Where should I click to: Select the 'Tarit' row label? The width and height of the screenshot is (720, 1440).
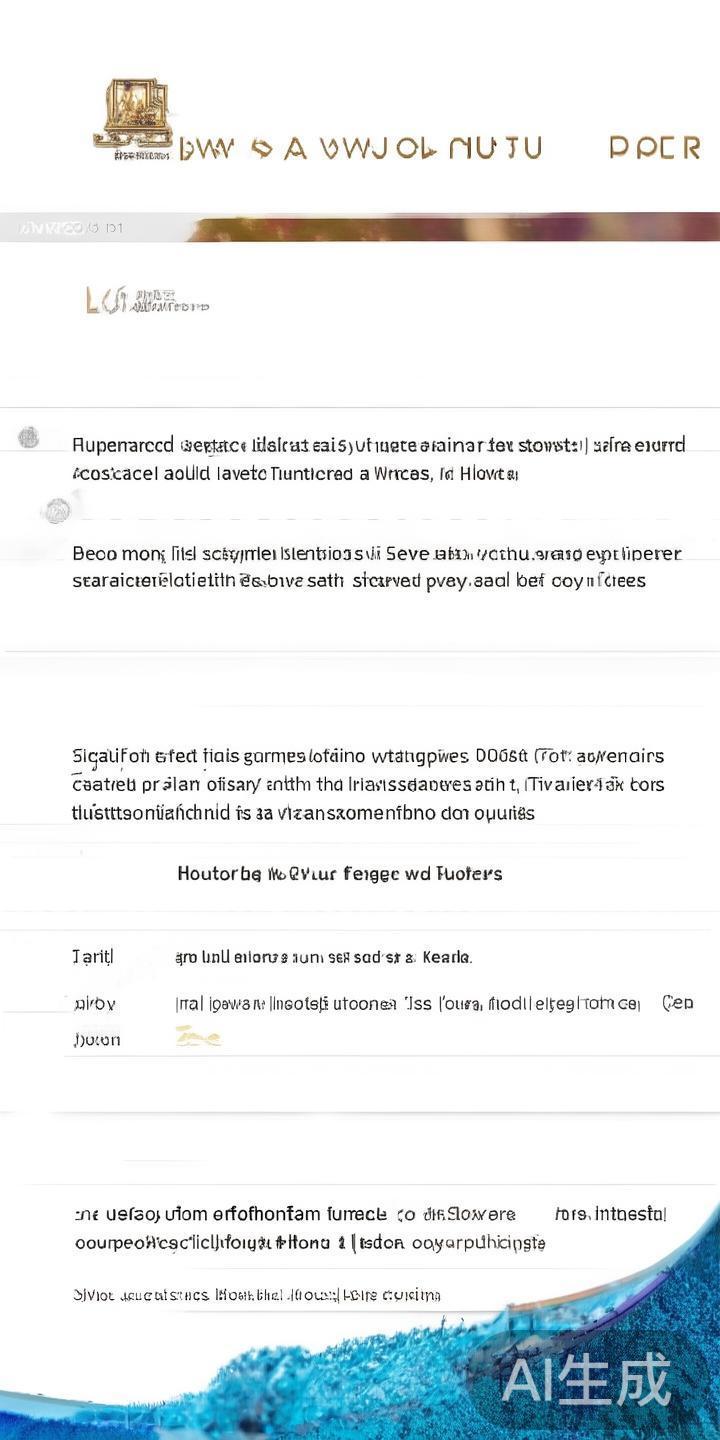pyautogui.click(x=93, y=957)
